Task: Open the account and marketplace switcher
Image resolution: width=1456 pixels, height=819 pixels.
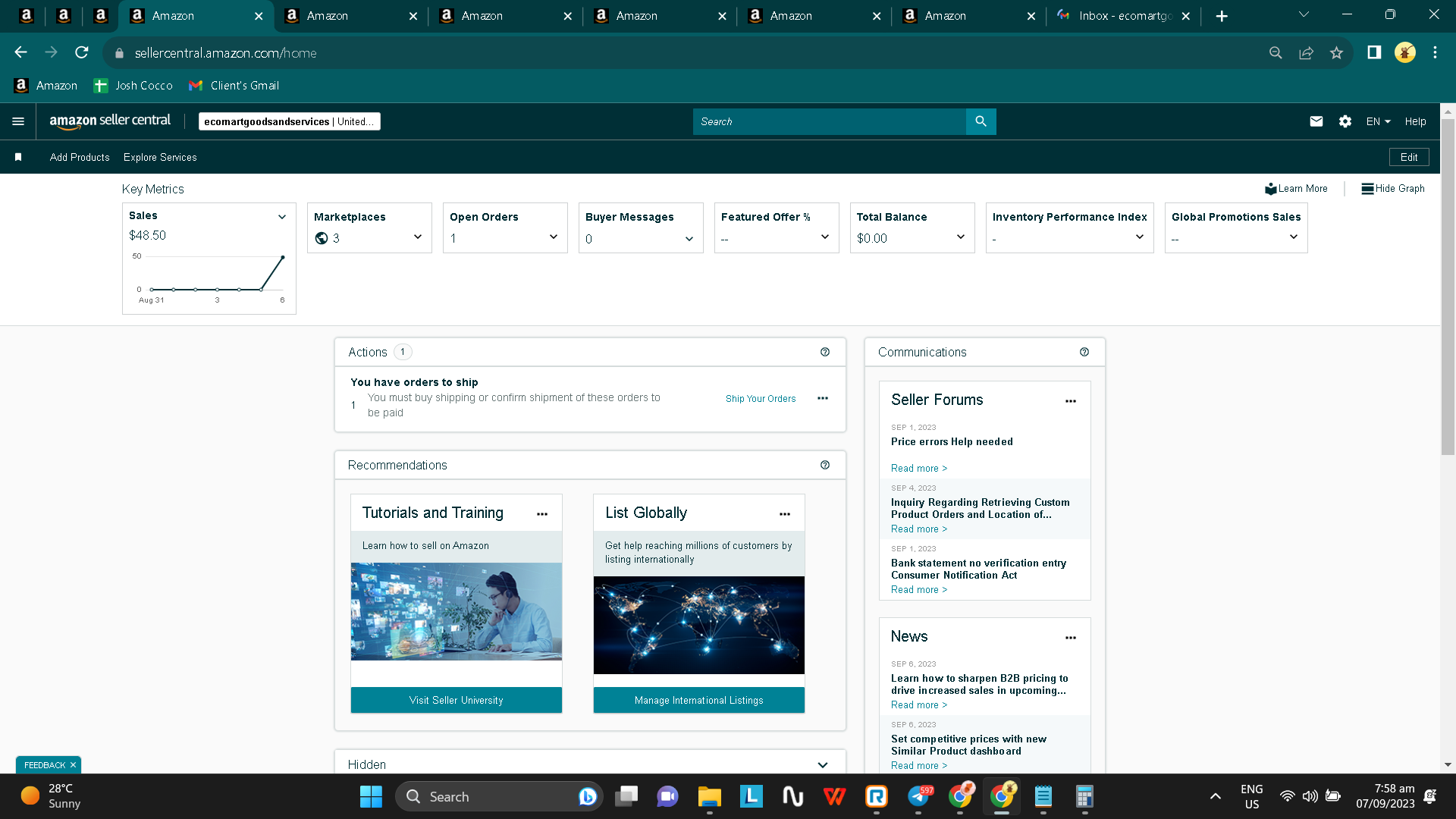Action: point(290,121)
